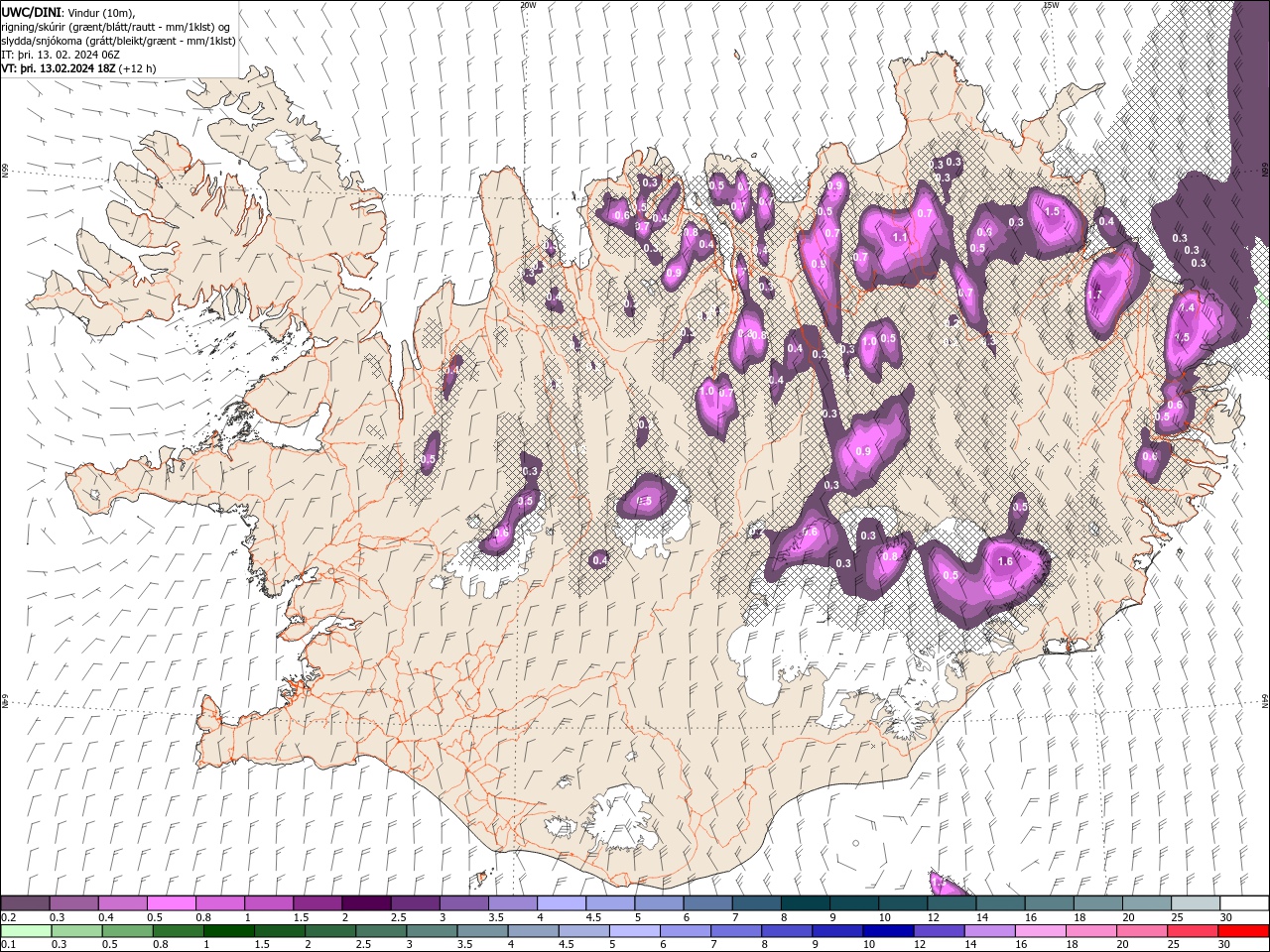Image resolution: width=1270 pixels, height=952 pixels.
Task: Pick the lavender snow swatch between 4 and 4.5
Action: (x=562, y=903)
